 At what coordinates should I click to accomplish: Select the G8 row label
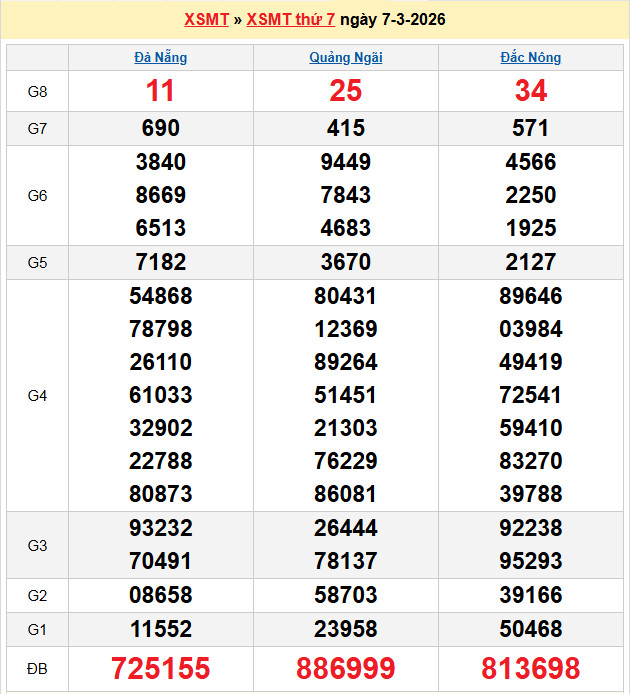coord(37,92)
